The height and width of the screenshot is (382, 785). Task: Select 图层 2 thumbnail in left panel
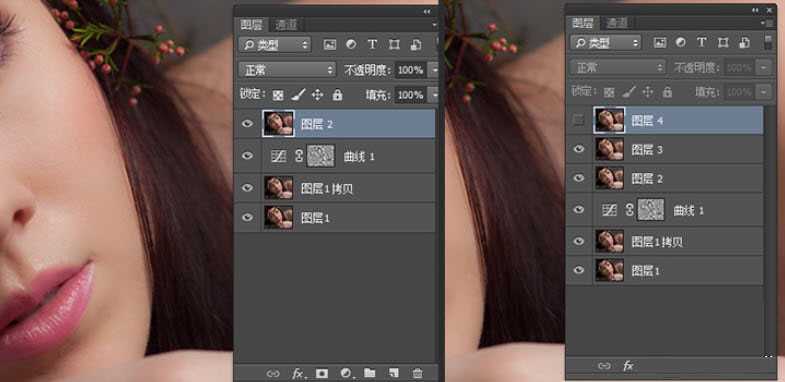point(278,124)
